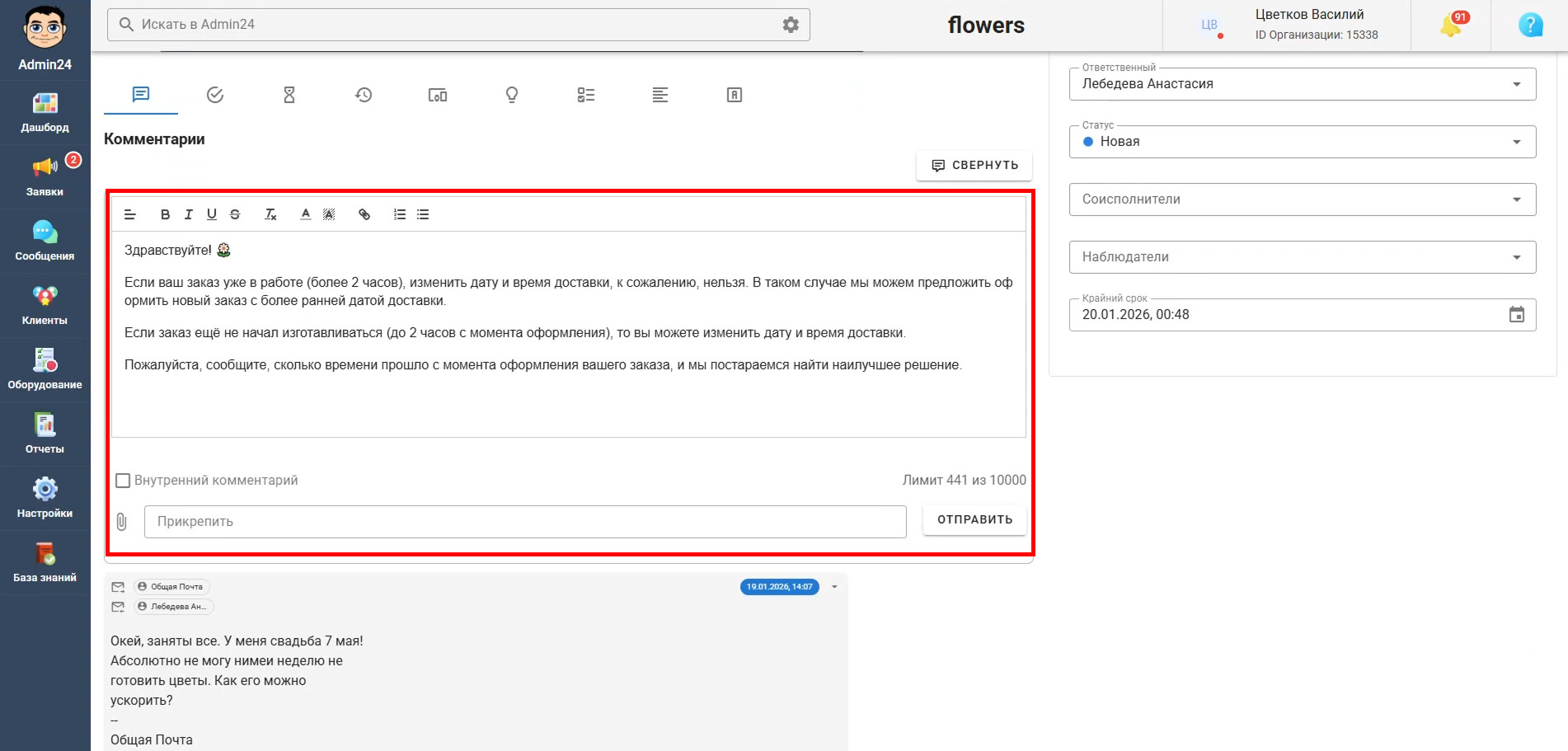The width and height of the screenshot is (1568, 751).
Task: Click the paperclip attachment icon
Action: click(x=122, y=522)
